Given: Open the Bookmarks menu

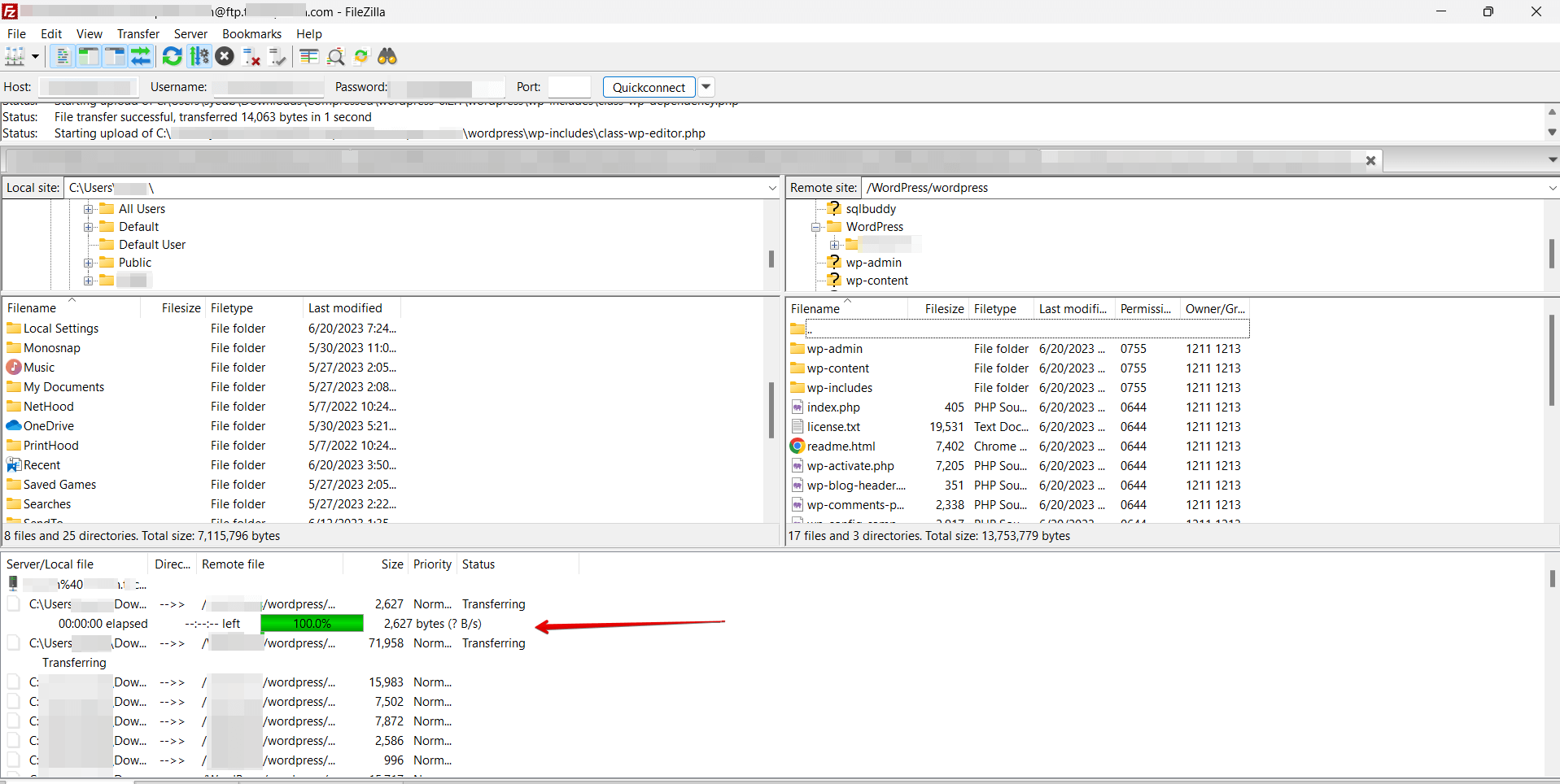Looking at the screenshot, I should click(x=251, y=34).
